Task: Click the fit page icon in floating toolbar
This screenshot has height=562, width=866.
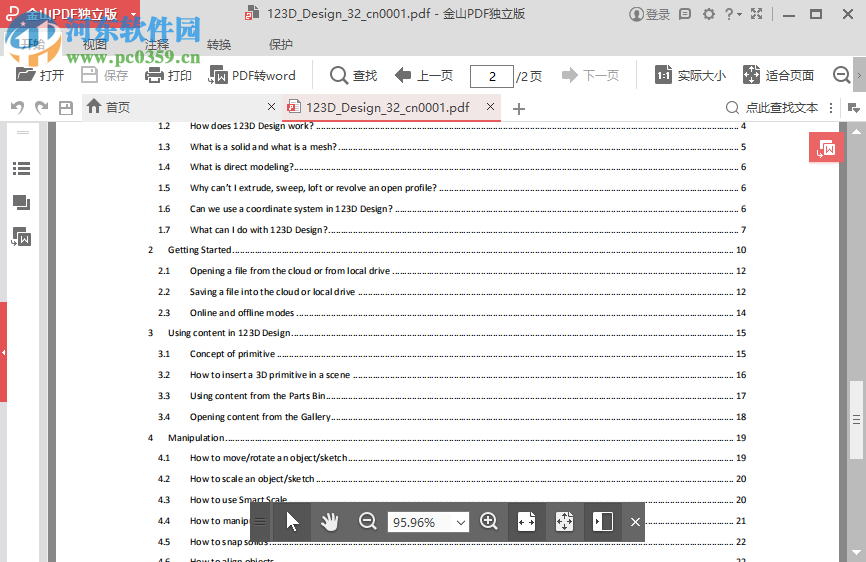Action: [564, 521]
